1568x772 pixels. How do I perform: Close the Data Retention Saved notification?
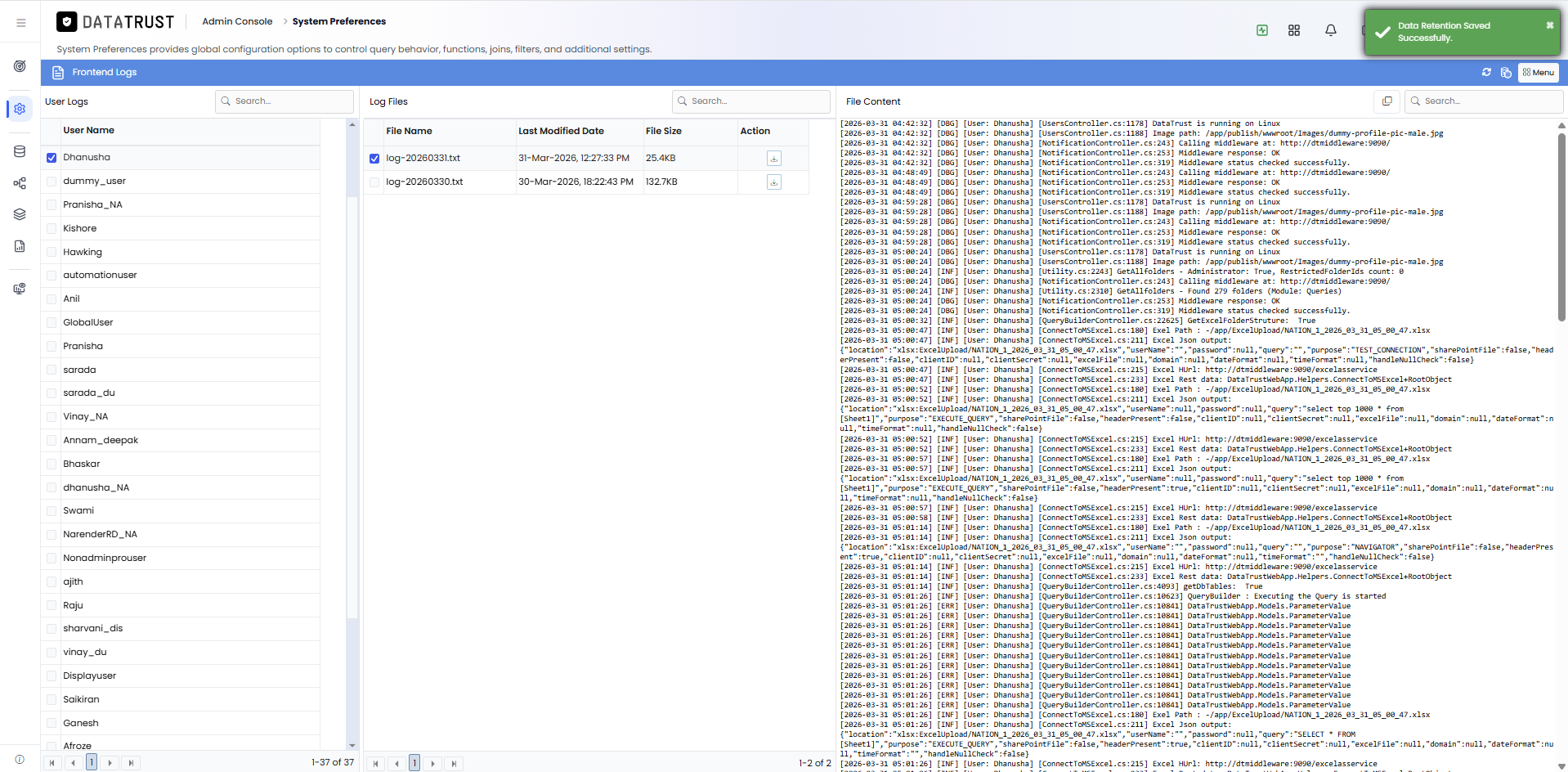pyautogui.click(x=1549, y=25)
